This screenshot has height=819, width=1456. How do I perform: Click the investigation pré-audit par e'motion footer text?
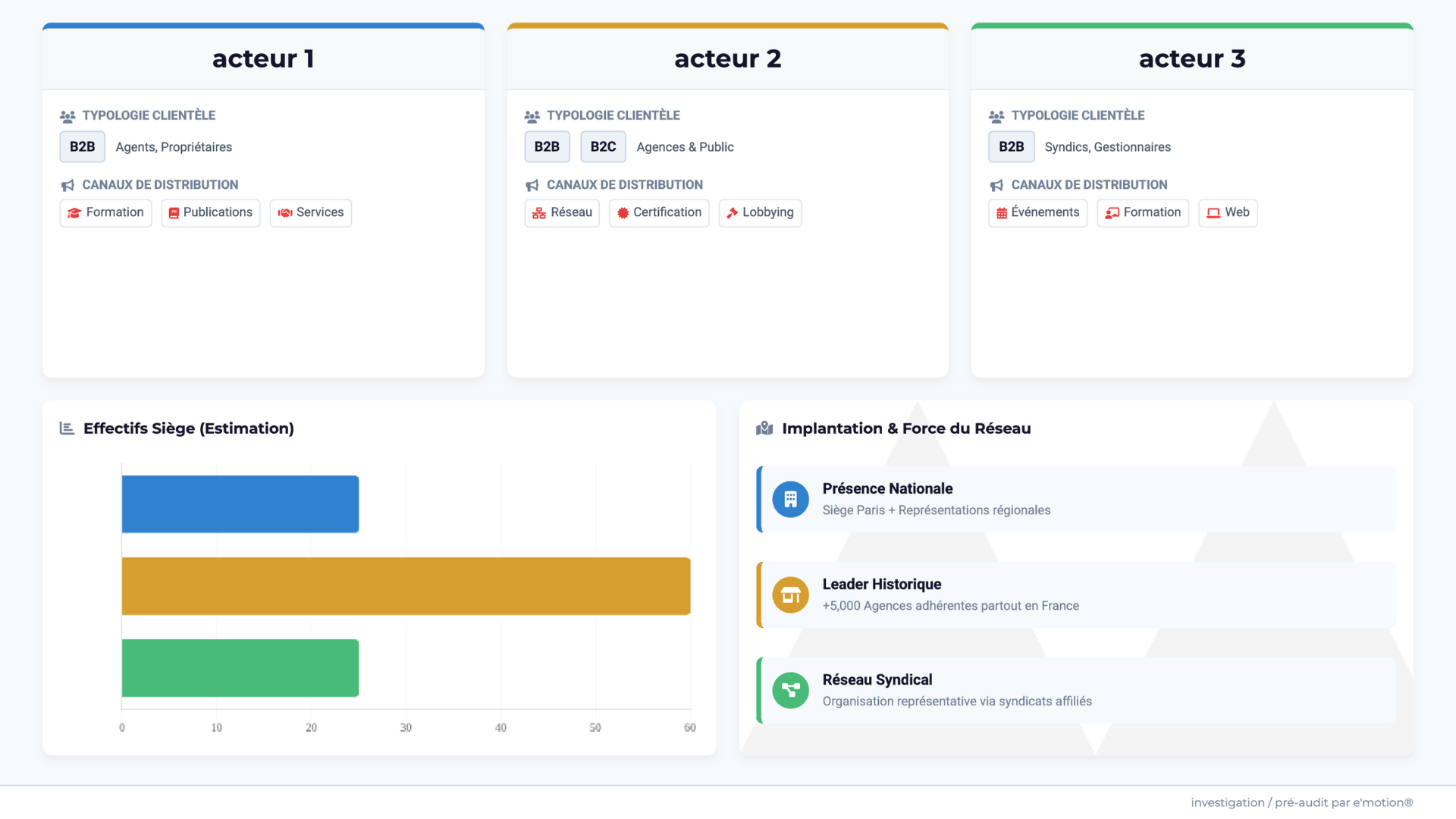[x=1301, y=802]
